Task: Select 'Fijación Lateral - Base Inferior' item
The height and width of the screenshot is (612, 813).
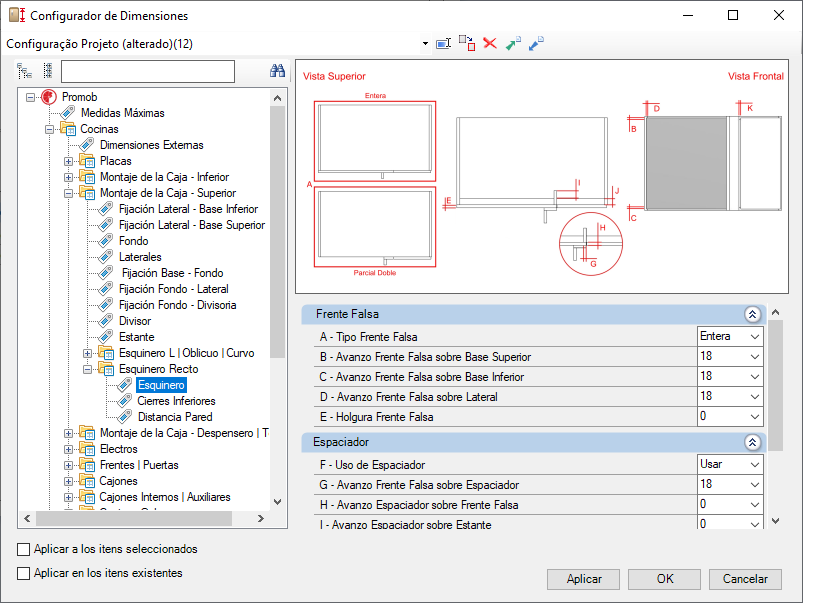Action: (188, 209)
